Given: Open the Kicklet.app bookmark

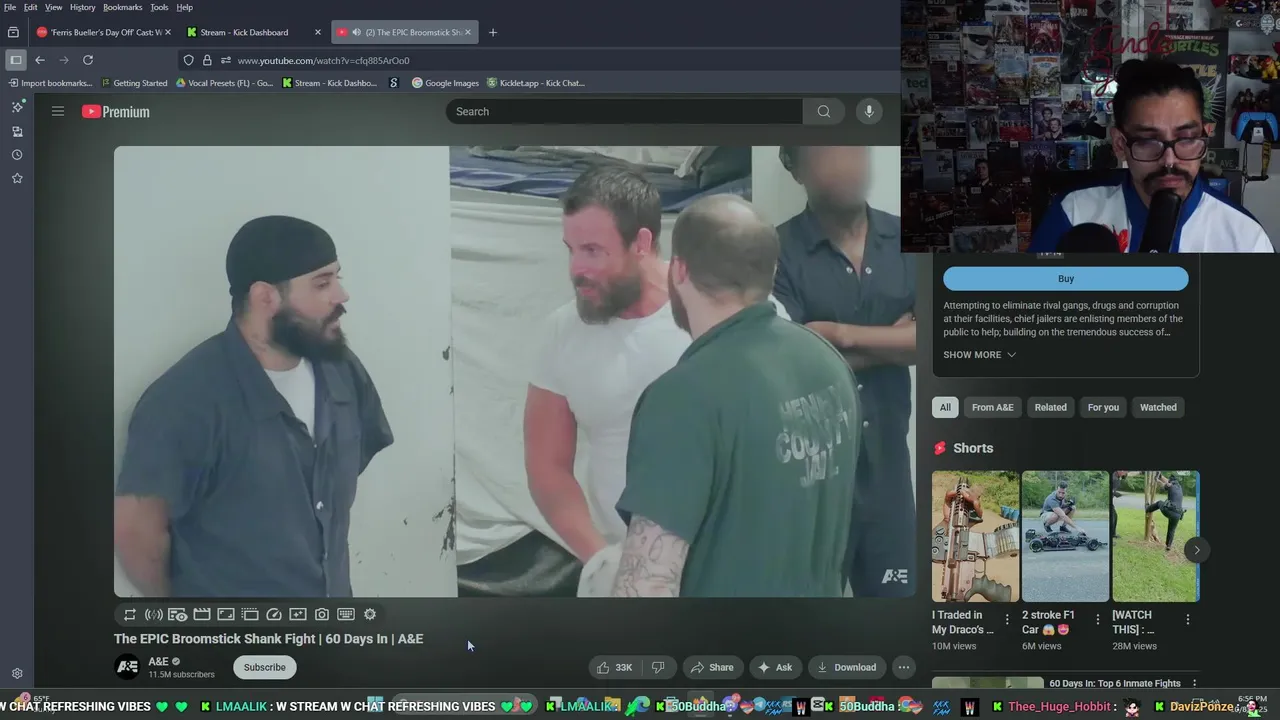Looking at the screenshot, I should click(x=535, y=83).
